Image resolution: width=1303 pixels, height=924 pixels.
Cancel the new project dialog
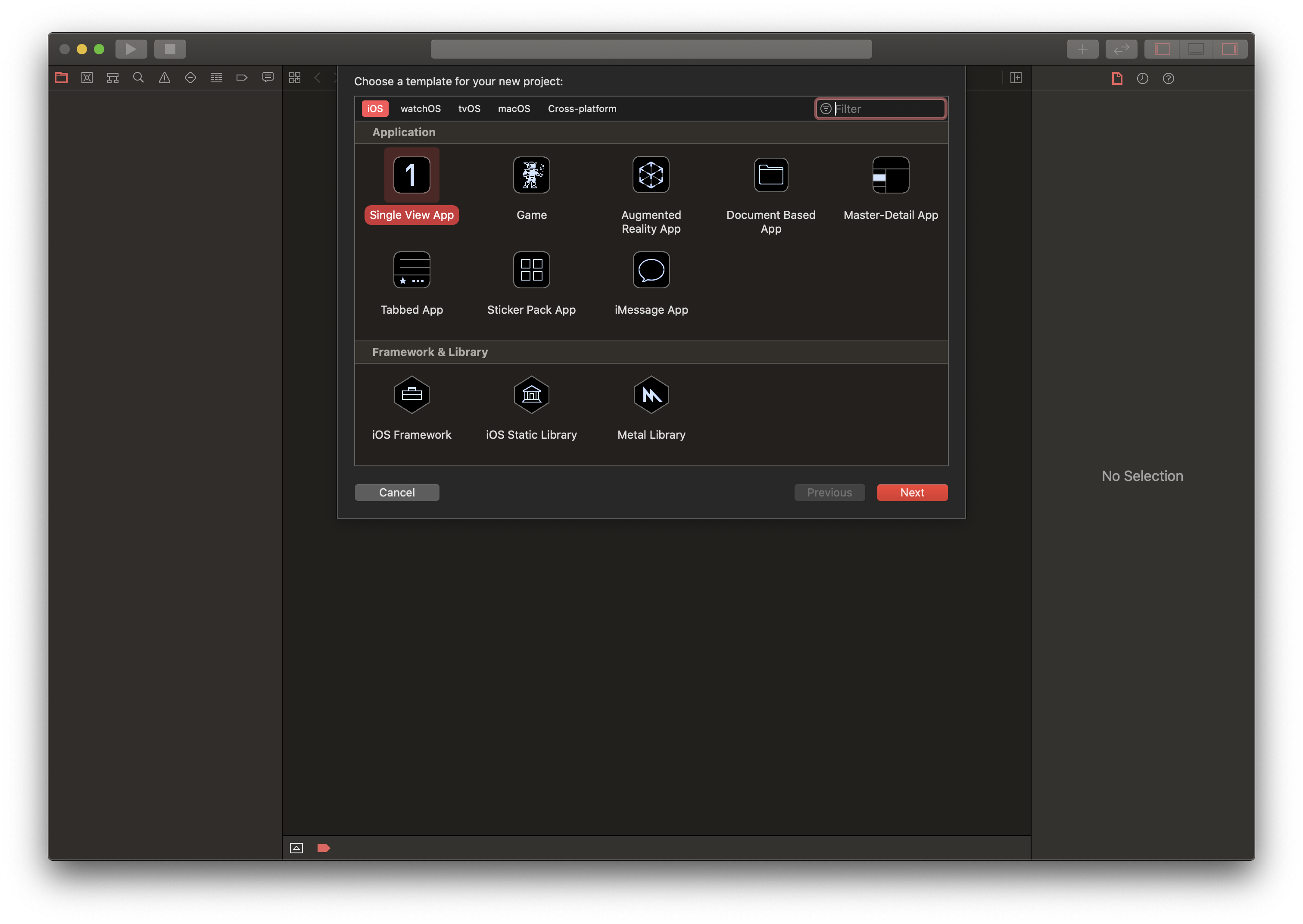[396, 493]
